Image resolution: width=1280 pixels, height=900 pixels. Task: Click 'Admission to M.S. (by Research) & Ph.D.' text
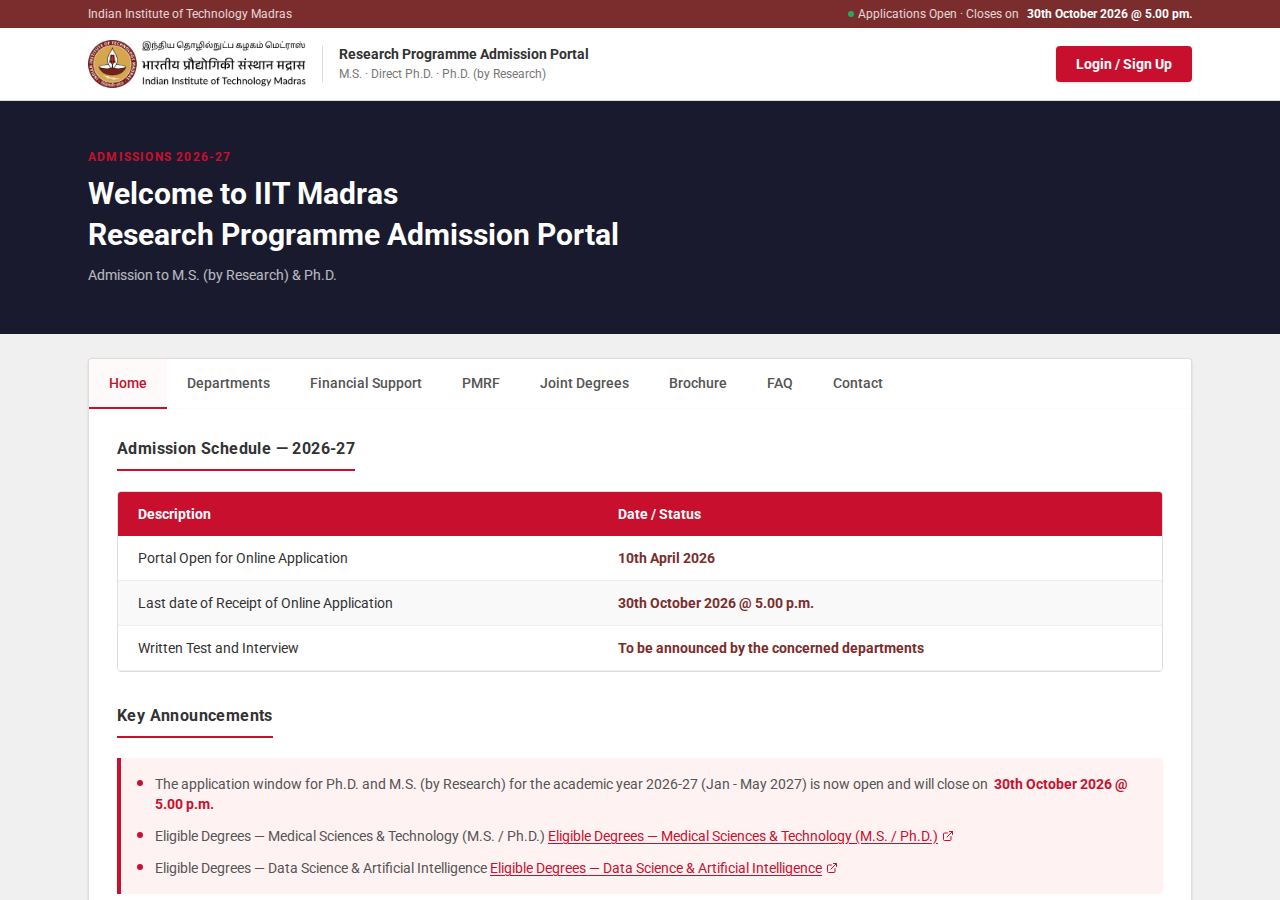click(212, 275)
